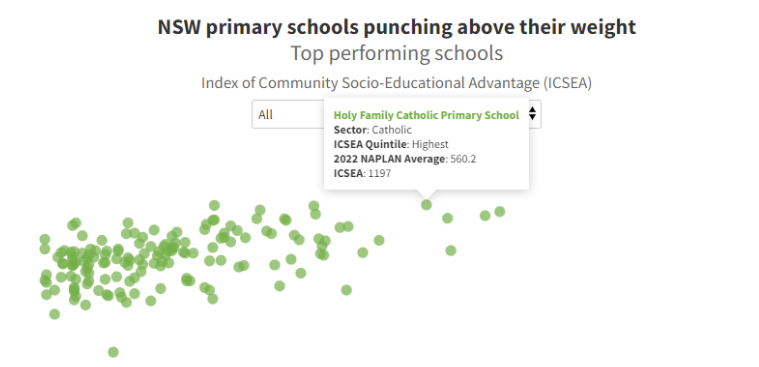759x367 pixels.
Task: Click the 'ICSEA: 1197' value in tooltip
Action: click(362, 173)
